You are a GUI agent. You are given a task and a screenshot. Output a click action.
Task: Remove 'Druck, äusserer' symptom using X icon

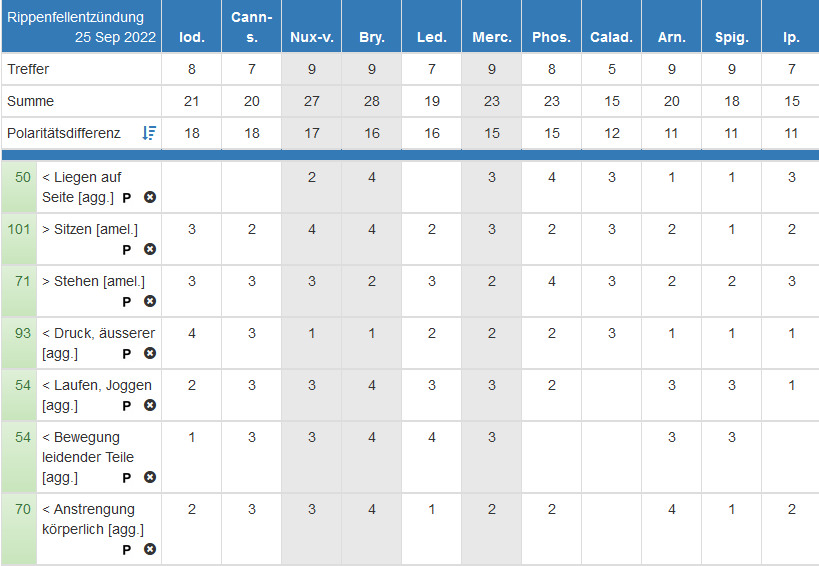(150, 353)
